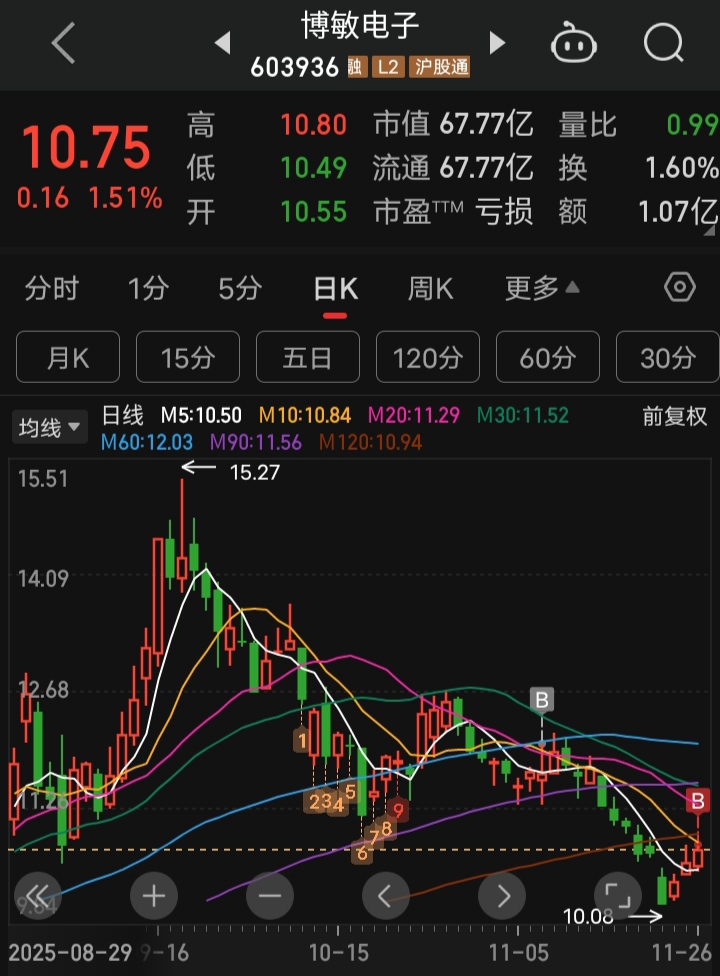Choose the 五日 period button
Image resolution: width=720 pixels, height=976 pixels.
click(308, 357)
